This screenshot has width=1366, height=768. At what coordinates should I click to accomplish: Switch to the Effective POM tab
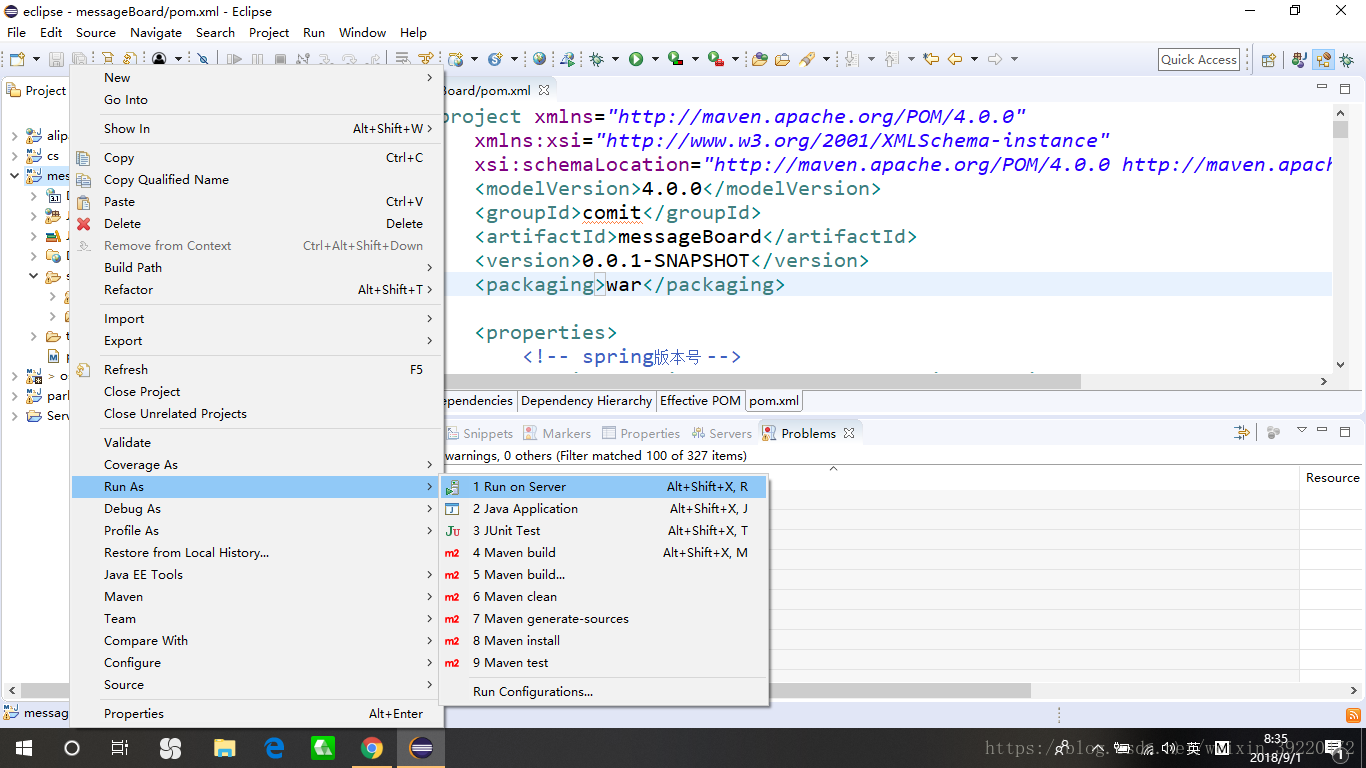click(x=700, y=401)
